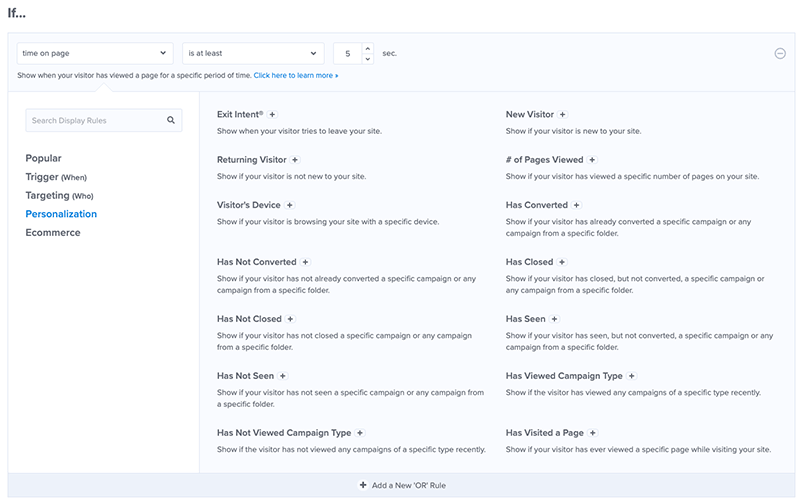This screenshot has height=502, width=800.
Task: Click Add a New 'OR' Rule
Action: pyautogui.click(x=403, y=485)
